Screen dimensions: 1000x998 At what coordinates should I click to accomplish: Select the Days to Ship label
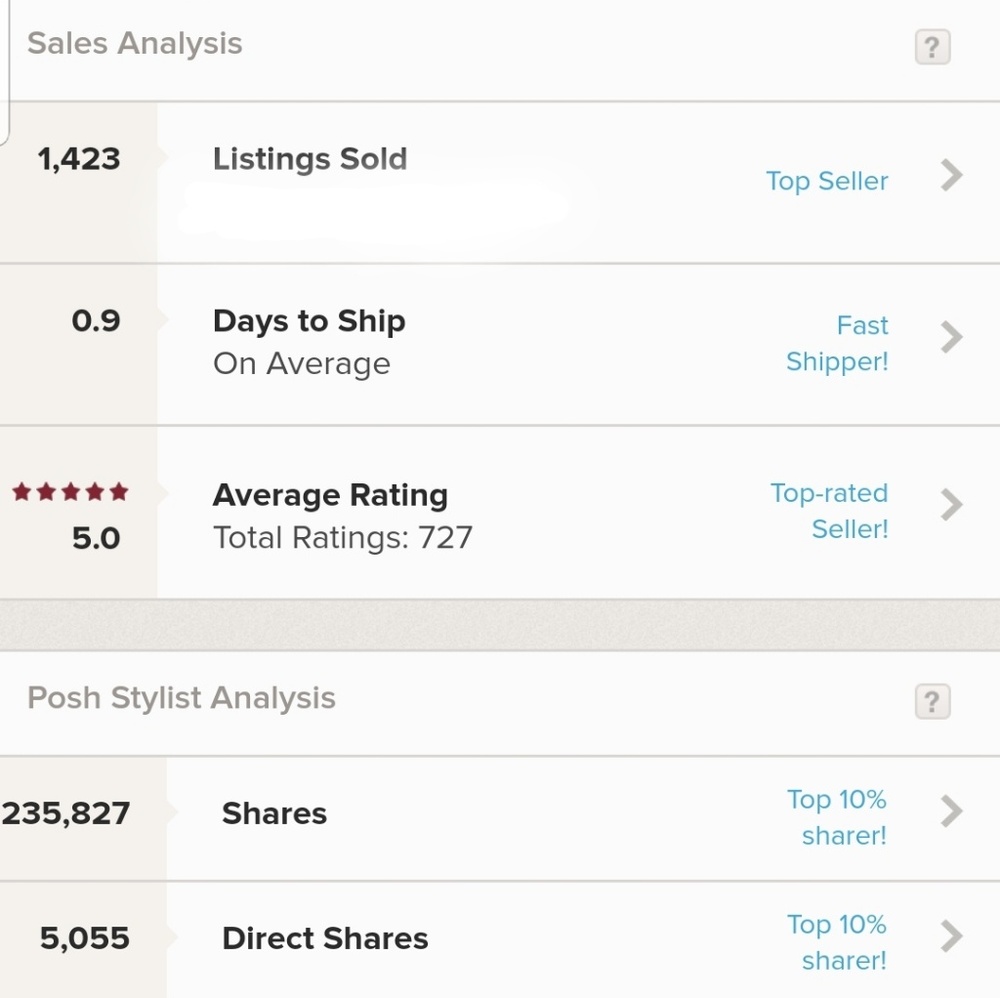[309, 321]
